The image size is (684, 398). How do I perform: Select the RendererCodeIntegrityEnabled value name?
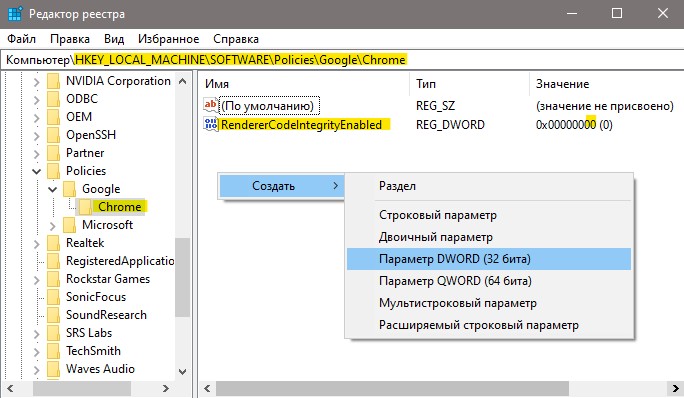[301, 125]
